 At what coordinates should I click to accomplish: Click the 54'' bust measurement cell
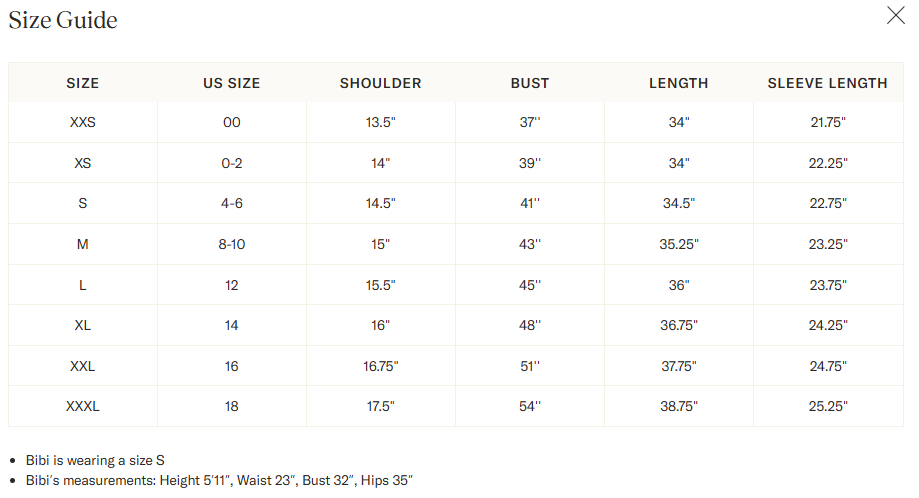[x=530, y=406]
